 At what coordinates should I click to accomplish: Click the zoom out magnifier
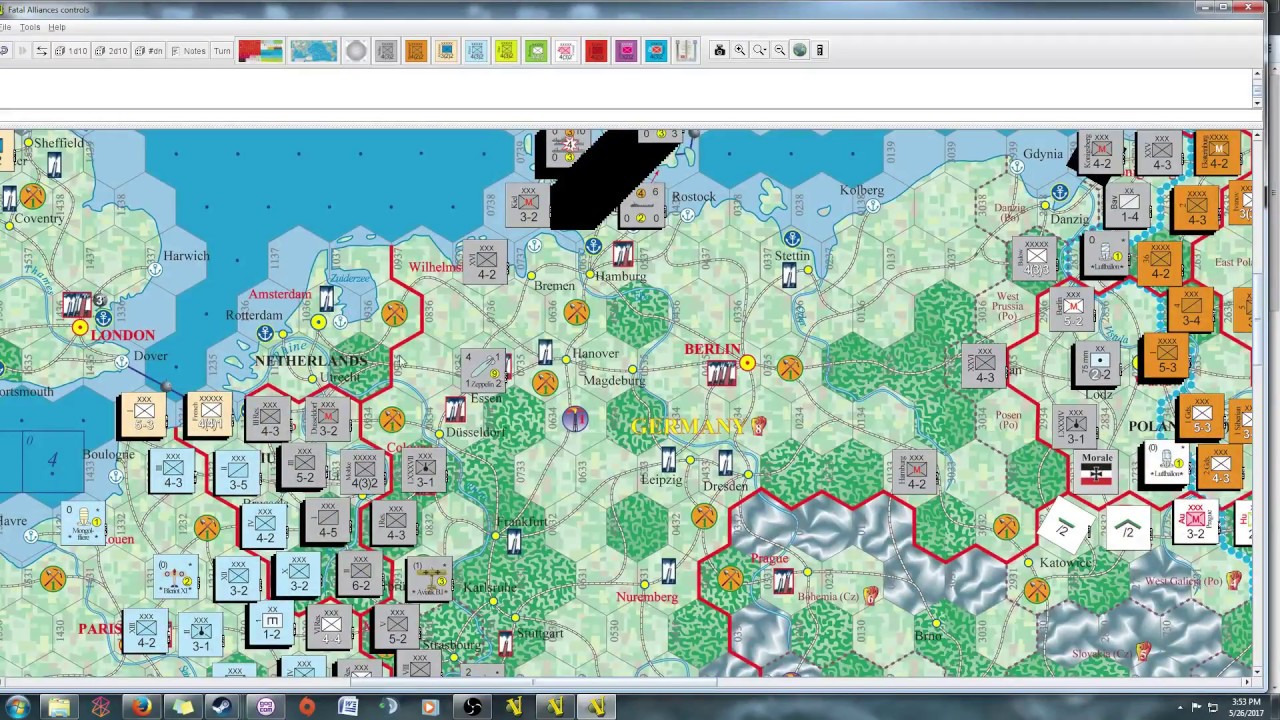(x=780, y=50)
